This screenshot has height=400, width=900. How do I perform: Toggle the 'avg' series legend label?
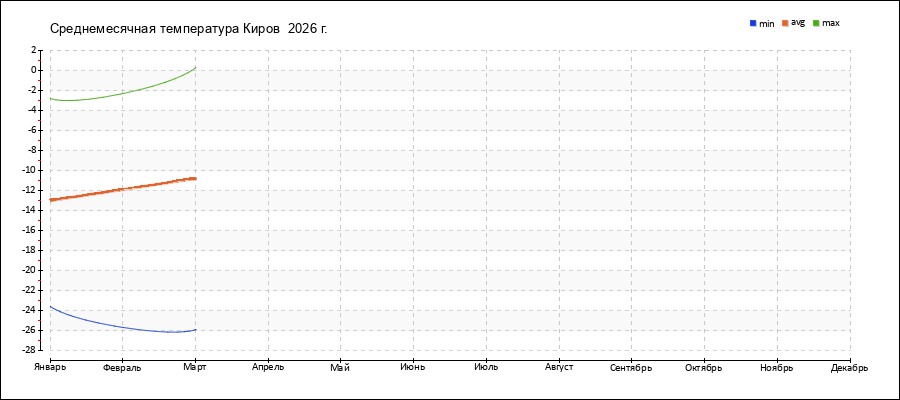click(798, 22)
